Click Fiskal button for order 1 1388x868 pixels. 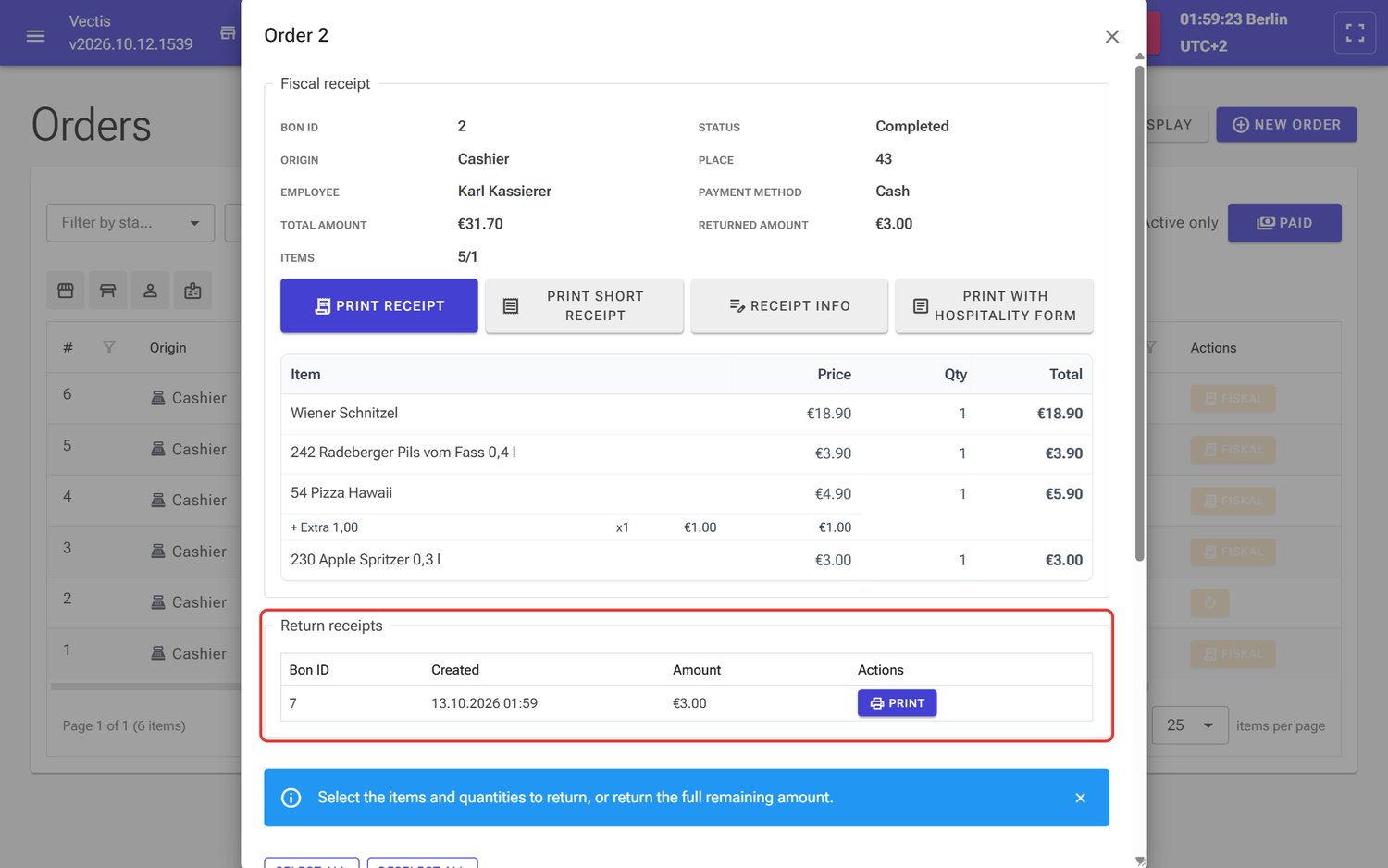pos(1233,654)
